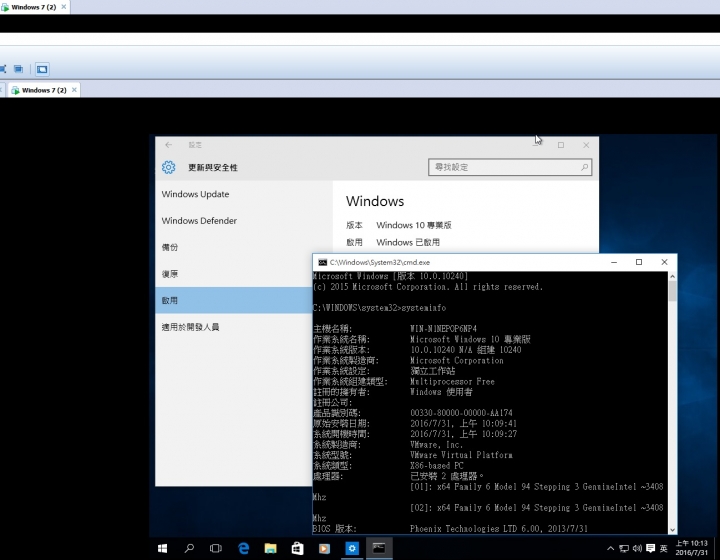Open the volume tray icon

pos(637,549)
